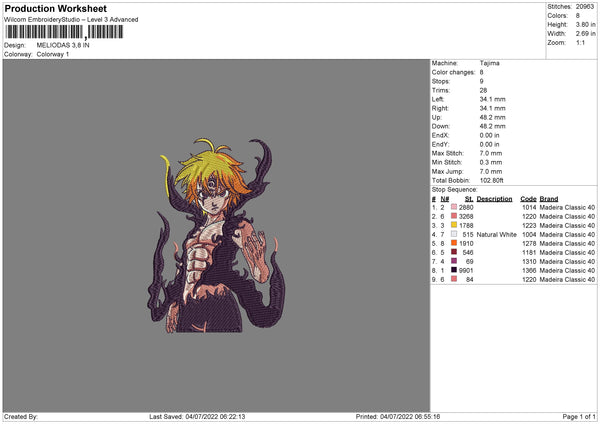Click thread code 1366
The image size is (600, 424).
(529, 271)
